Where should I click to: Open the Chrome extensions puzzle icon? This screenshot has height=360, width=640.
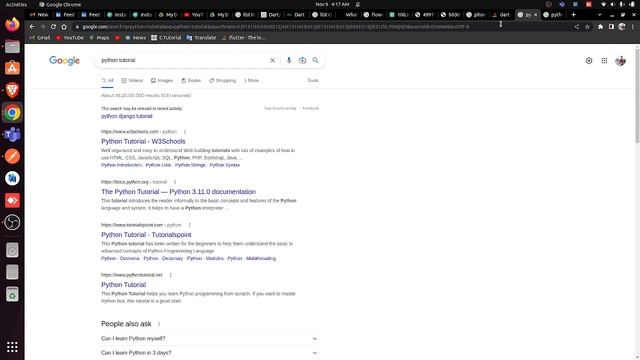coord(600,27)
